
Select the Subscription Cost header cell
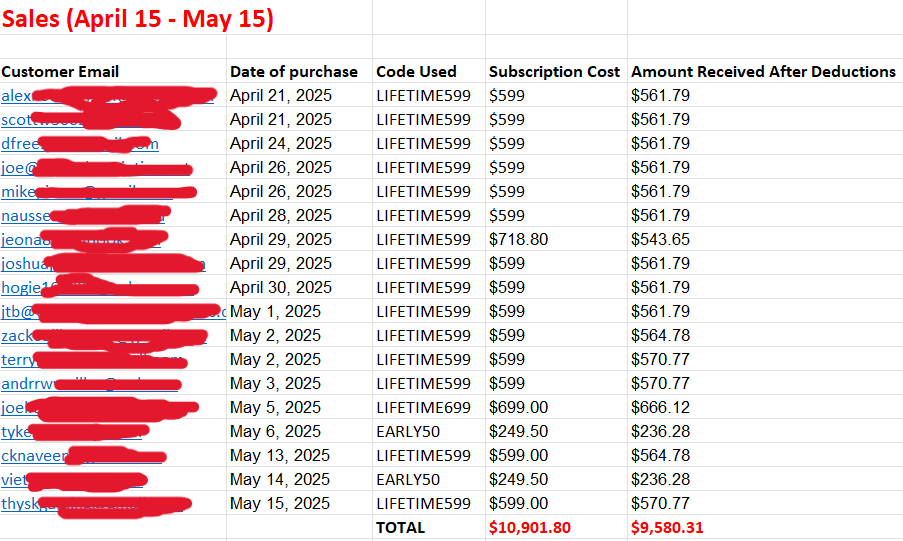[554, 71]
